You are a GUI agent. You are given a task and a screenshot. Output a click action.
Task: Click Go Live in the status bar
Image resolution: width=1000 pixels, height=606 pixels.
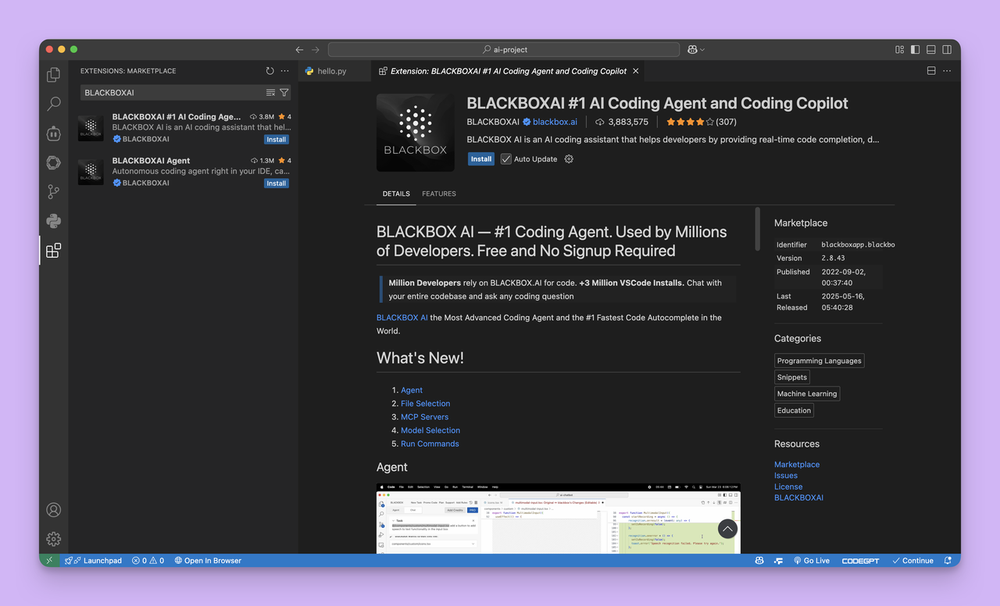811,560
